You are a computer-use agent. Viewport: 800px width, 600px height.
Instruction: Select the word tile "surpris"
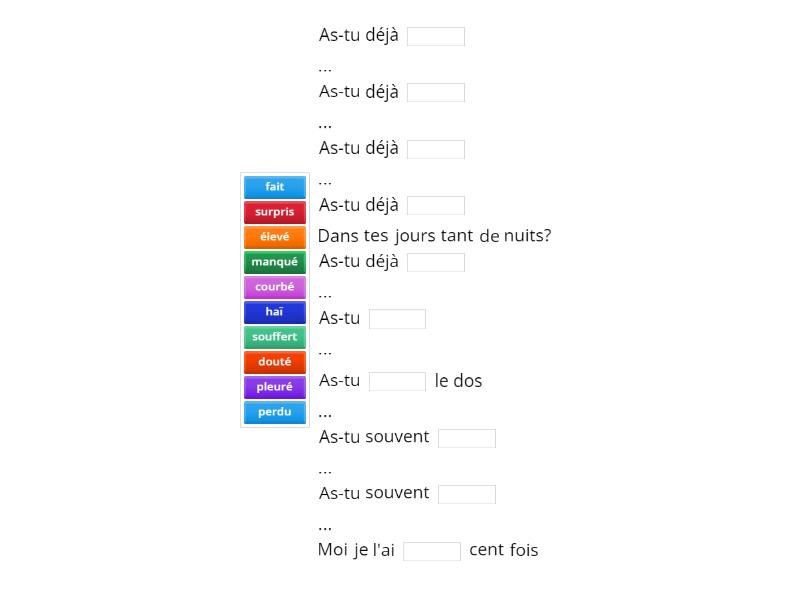[274, 212]
